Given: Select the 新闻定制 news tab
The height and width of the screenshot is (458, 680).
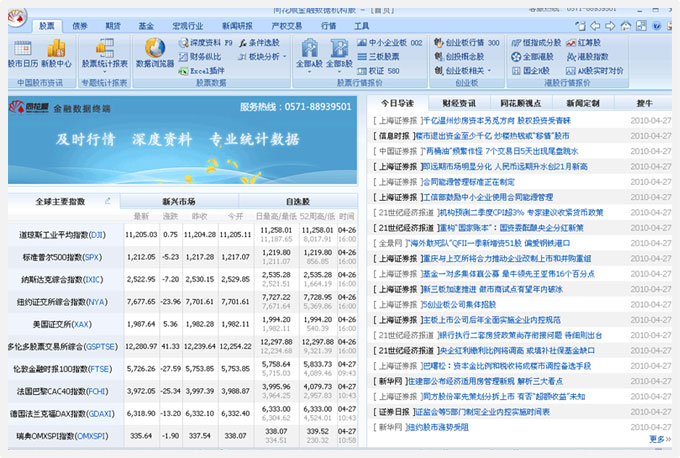Looking at the screenshot, I should (583, 103).
